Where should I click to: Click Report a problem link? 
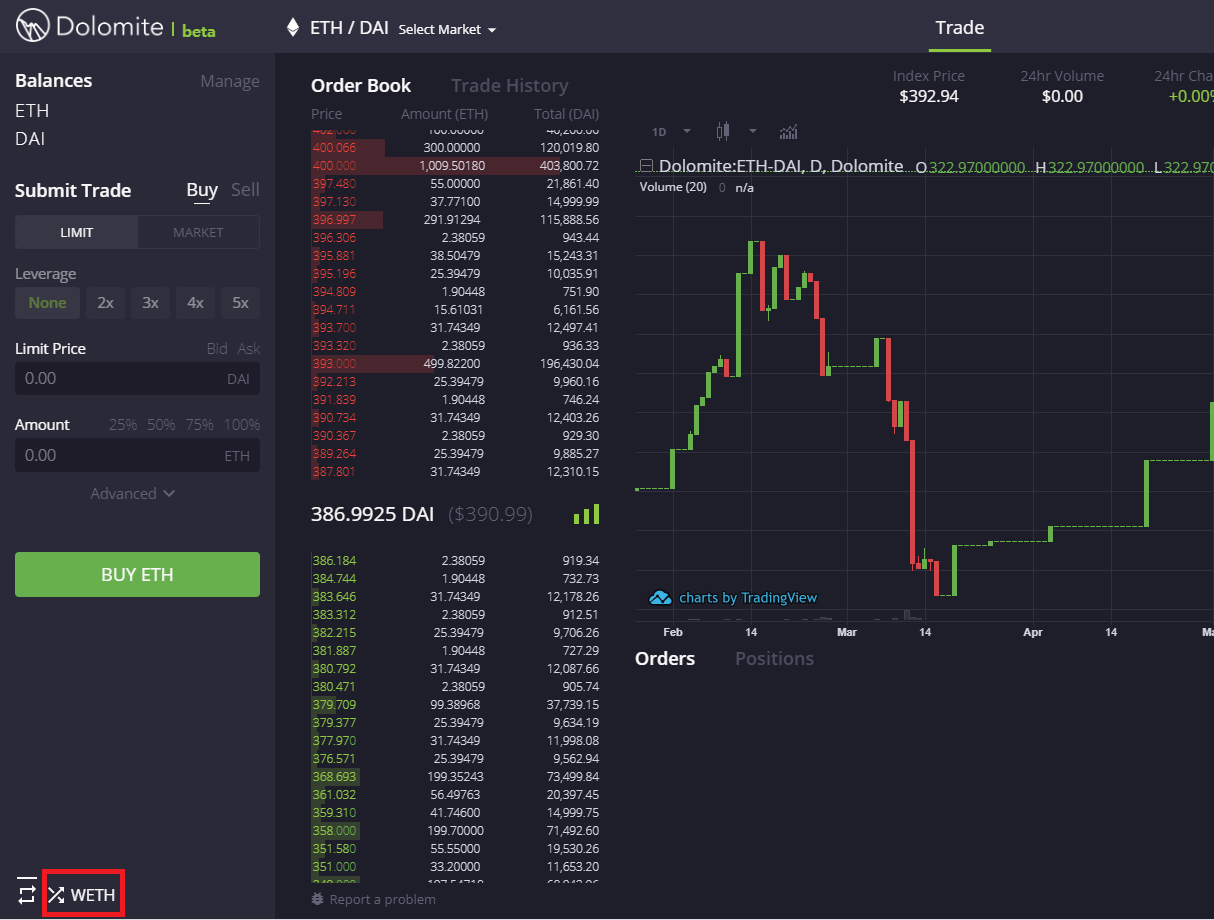tap(373, 899)
